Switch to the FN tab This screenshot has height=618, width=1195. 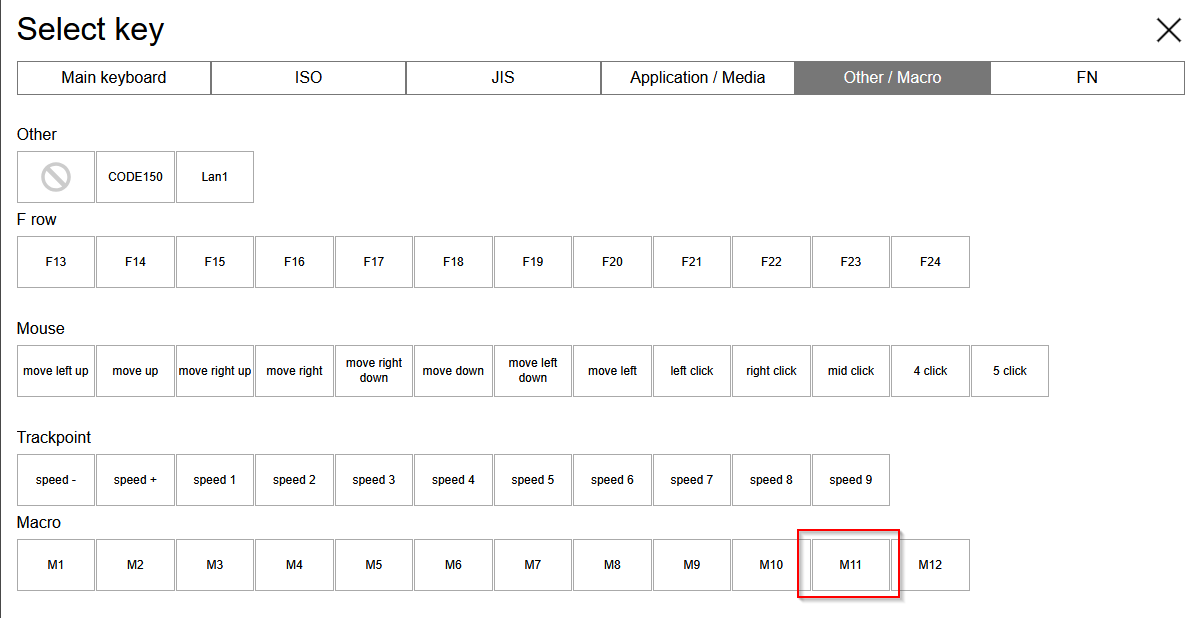coord(1087,78)
